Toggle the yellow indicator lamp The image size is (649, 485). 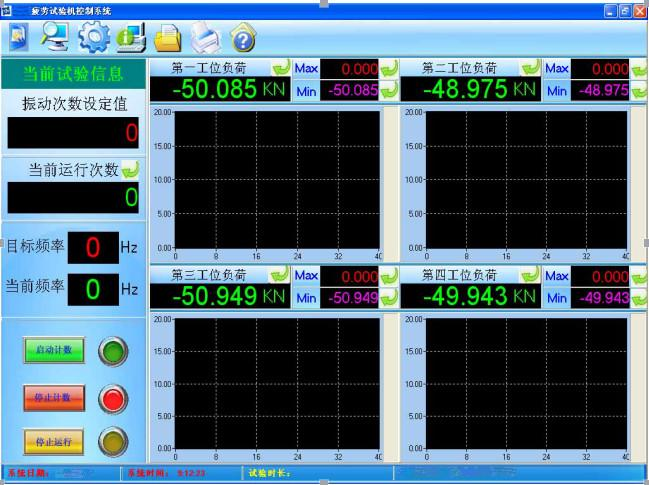point(113,442)
